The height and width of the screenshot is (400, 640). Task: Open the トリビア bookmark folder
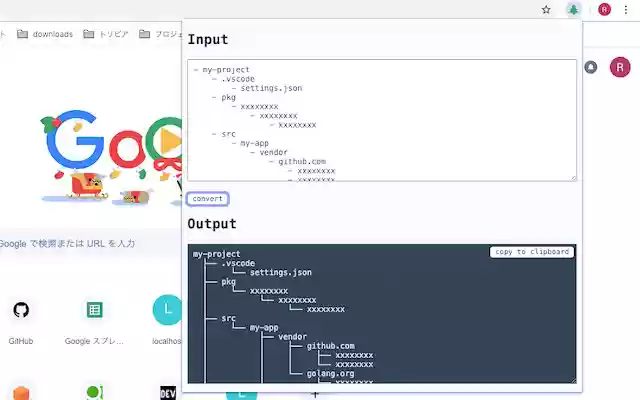(x=106, y=34)
